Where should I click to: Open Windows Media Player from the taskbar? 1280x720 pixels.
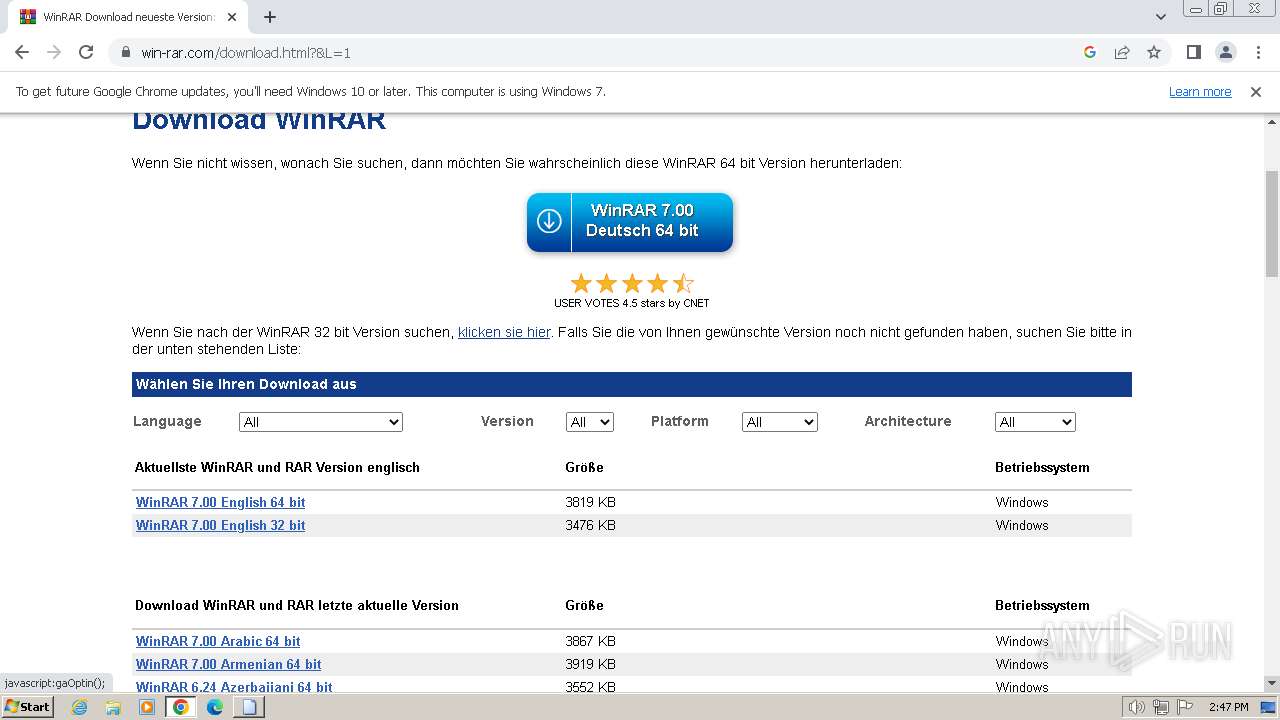147,707
